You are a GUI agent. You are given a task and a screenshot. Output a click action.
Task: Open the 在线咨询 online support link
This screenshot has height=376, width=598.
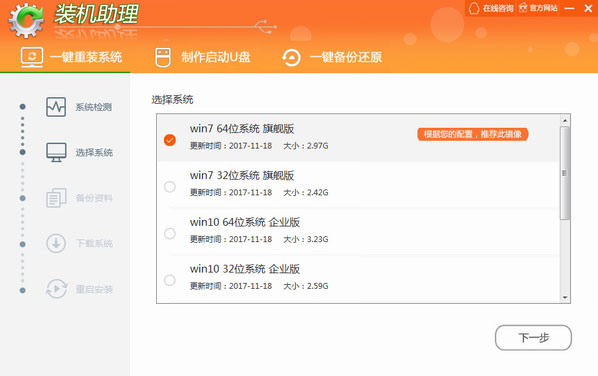tap(491, 8)
